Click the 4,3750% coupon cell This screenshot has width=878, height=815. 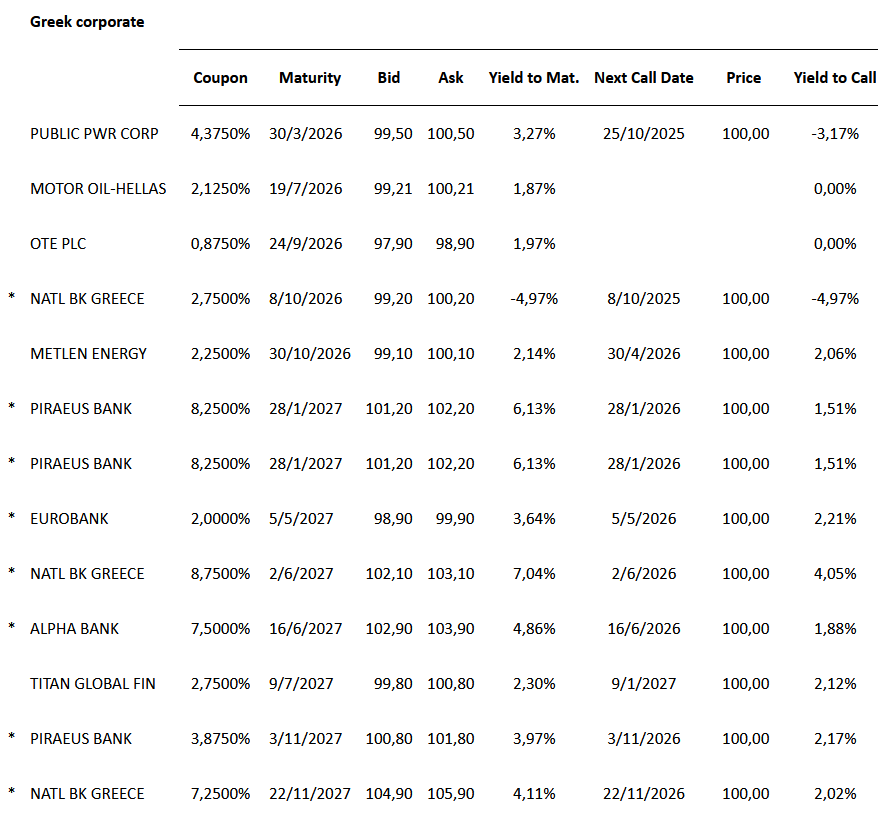(220, 134)
